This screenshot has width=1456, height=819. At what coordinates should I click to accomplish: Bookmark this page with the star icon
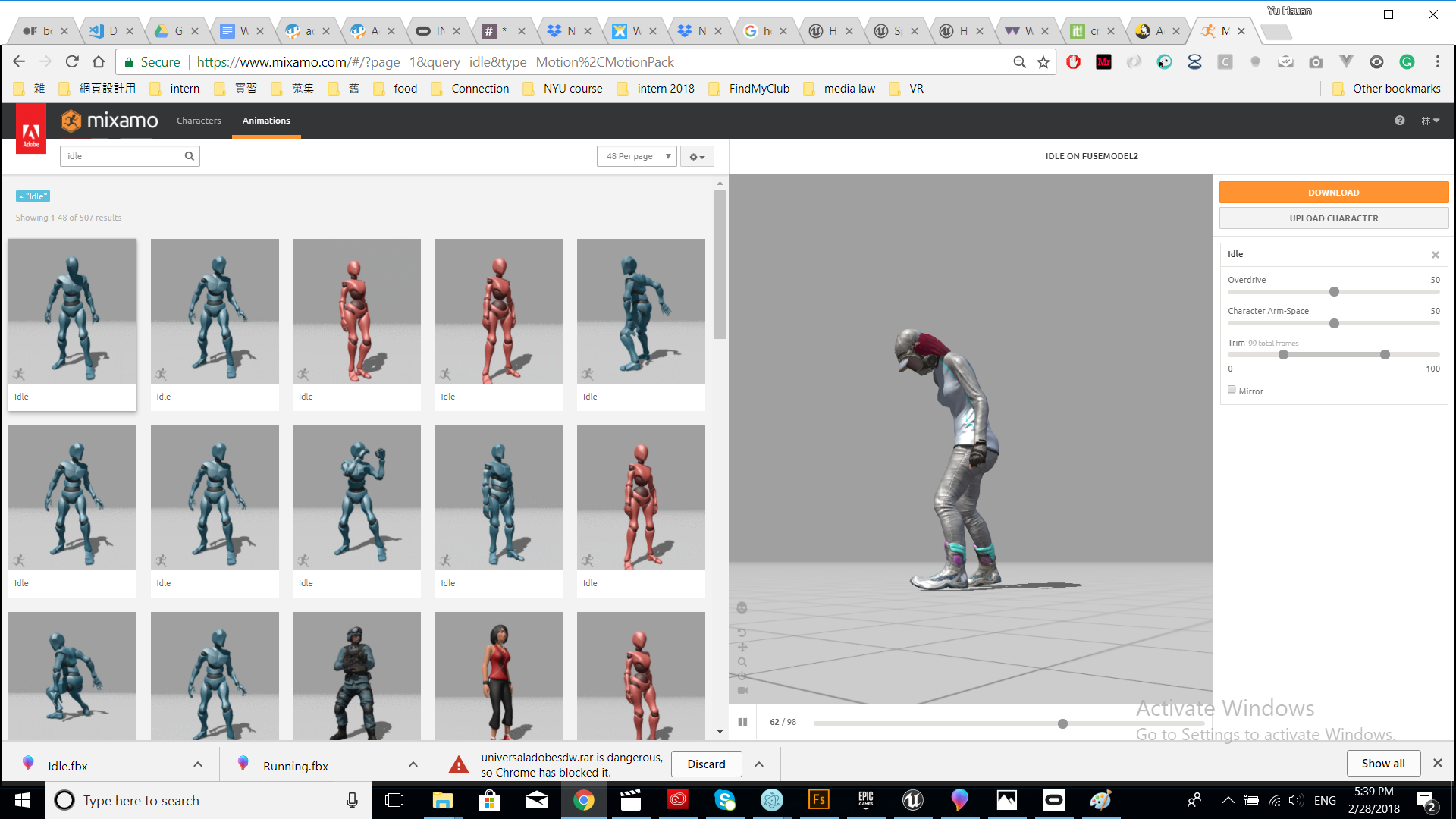pos(1043,62)
